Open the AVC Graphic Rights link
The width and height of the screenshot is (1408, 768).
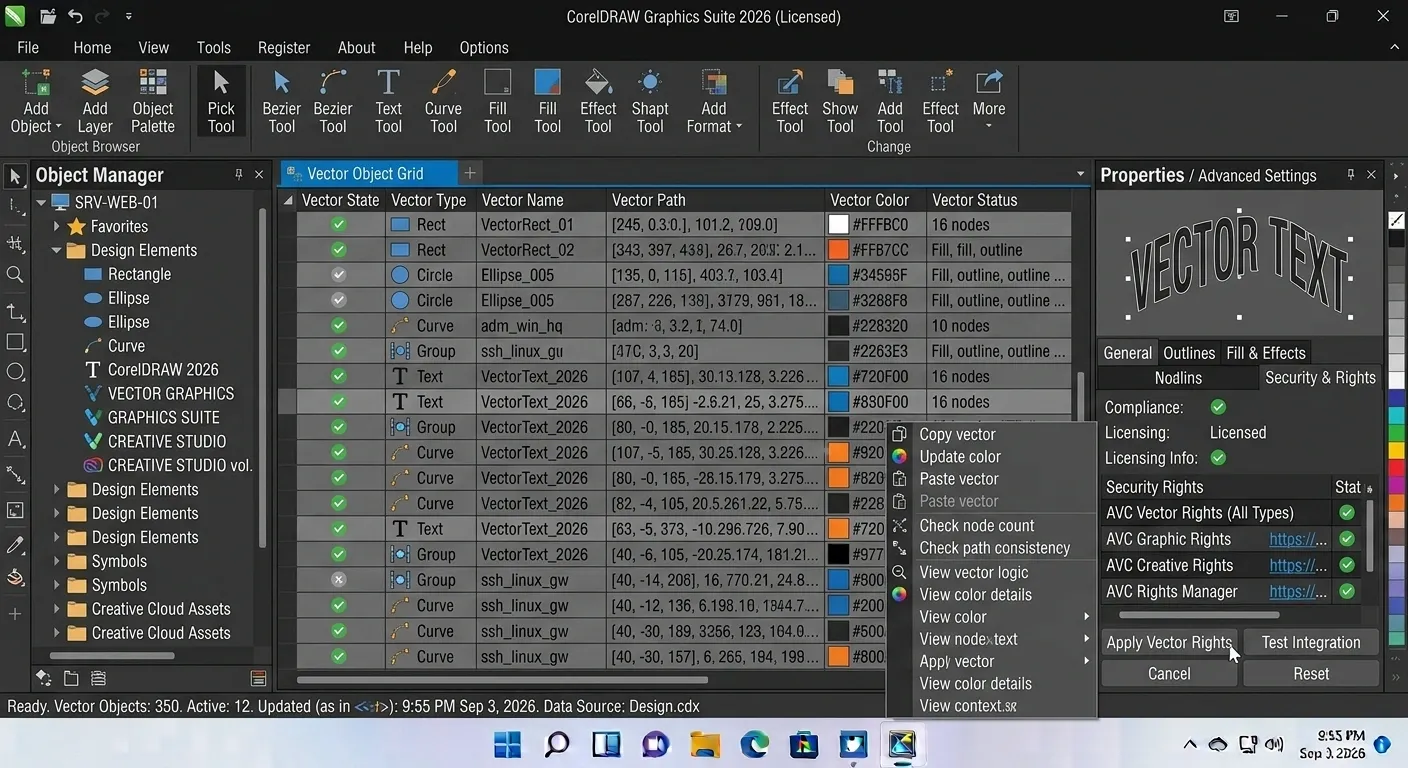click(1298, 539)
